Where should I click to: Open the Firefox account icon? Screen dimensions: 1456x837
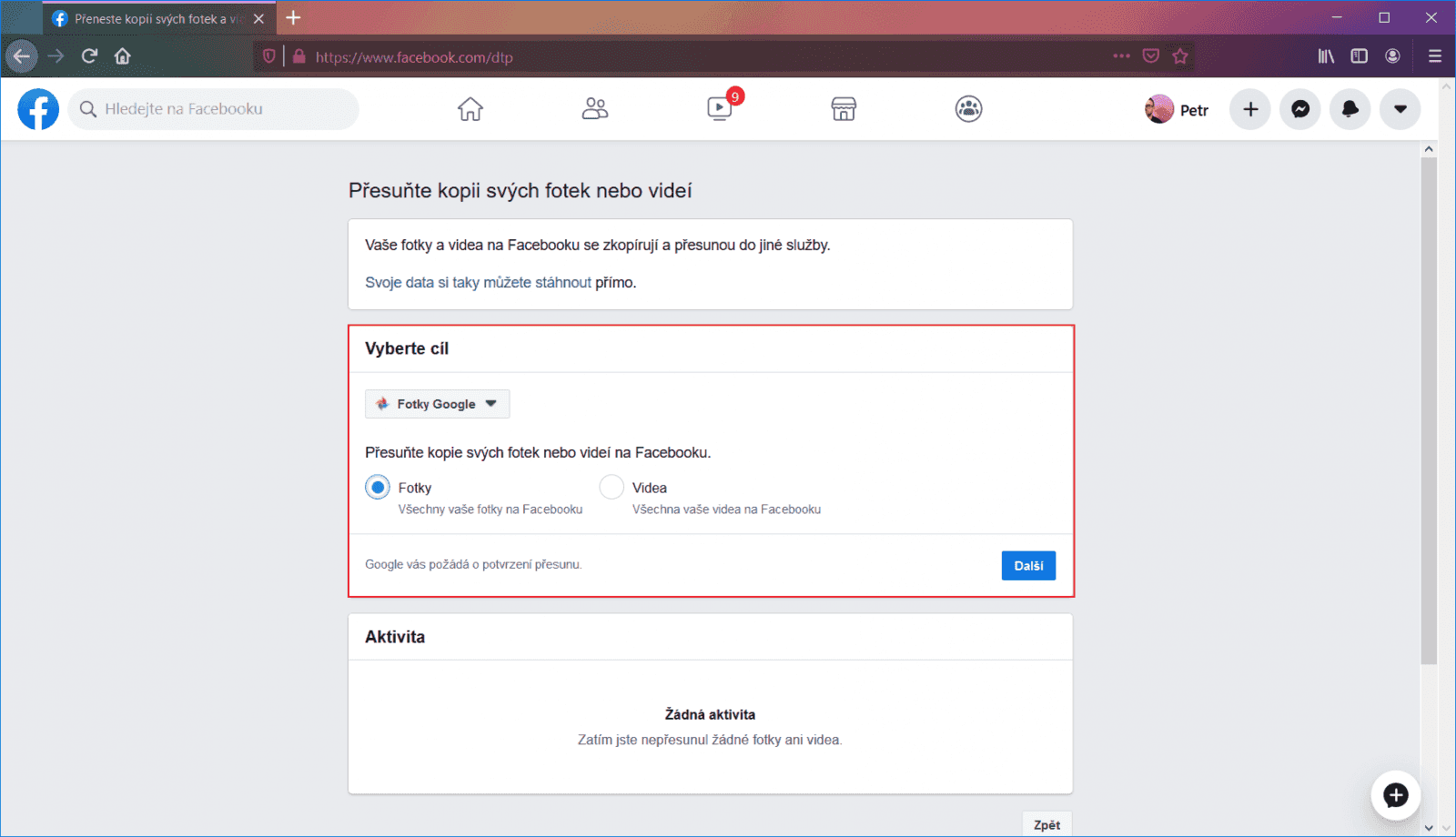(x=1392, y=56)
